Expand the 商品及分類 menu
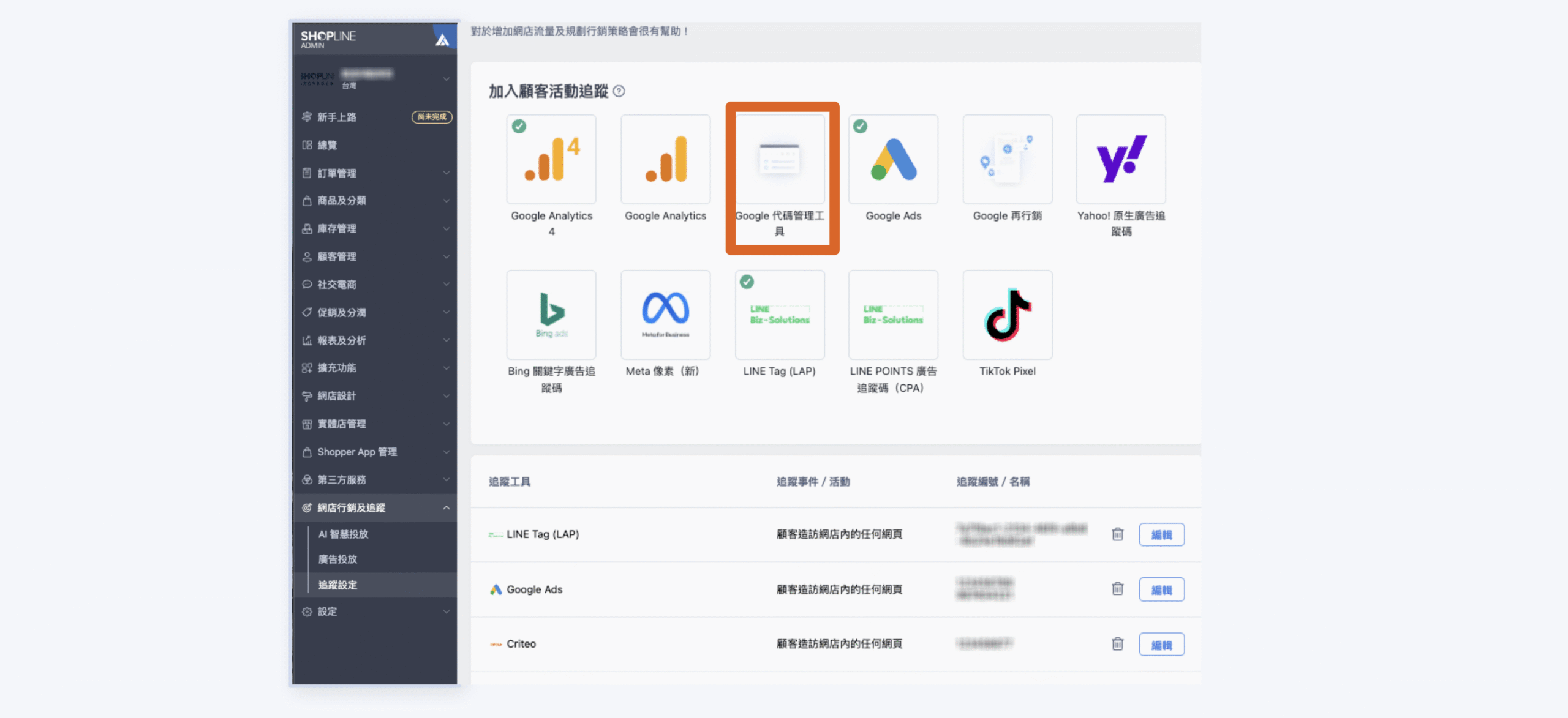The image size is (1568, 718). click(374, 201)
